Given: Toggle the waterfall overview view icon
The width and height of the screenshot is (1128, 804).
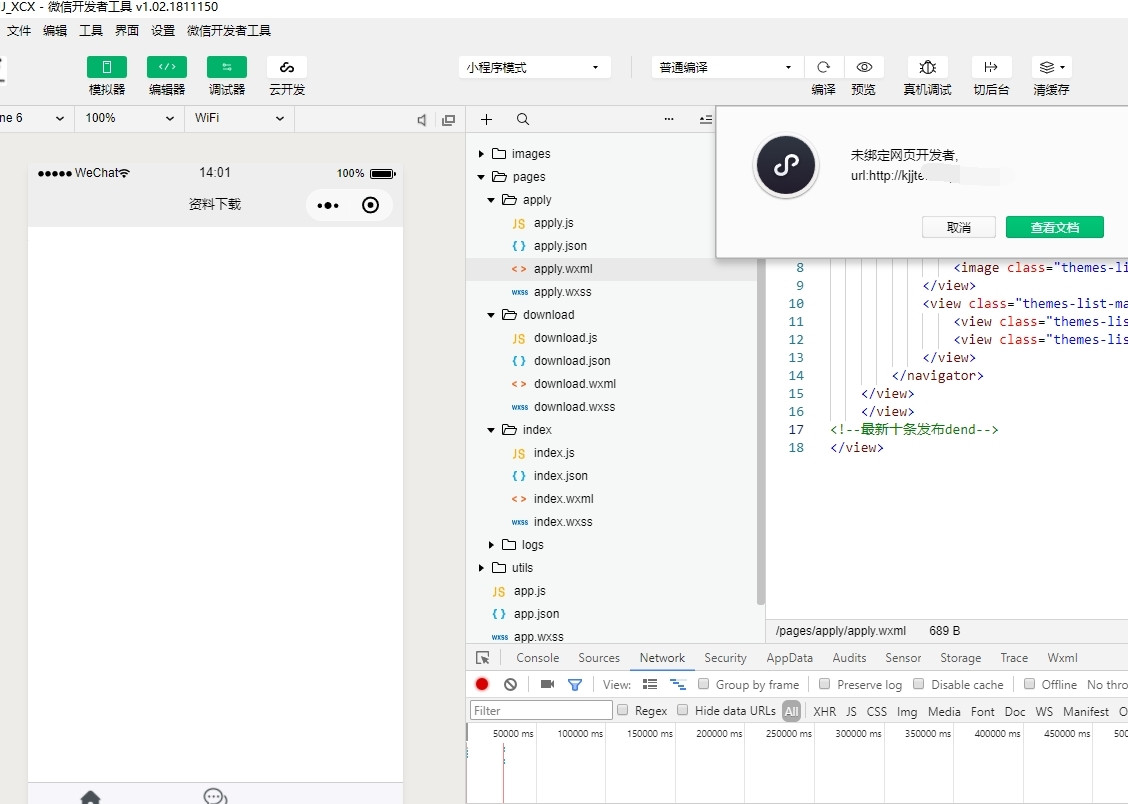Looking at the screenshot, I should 678,685.
